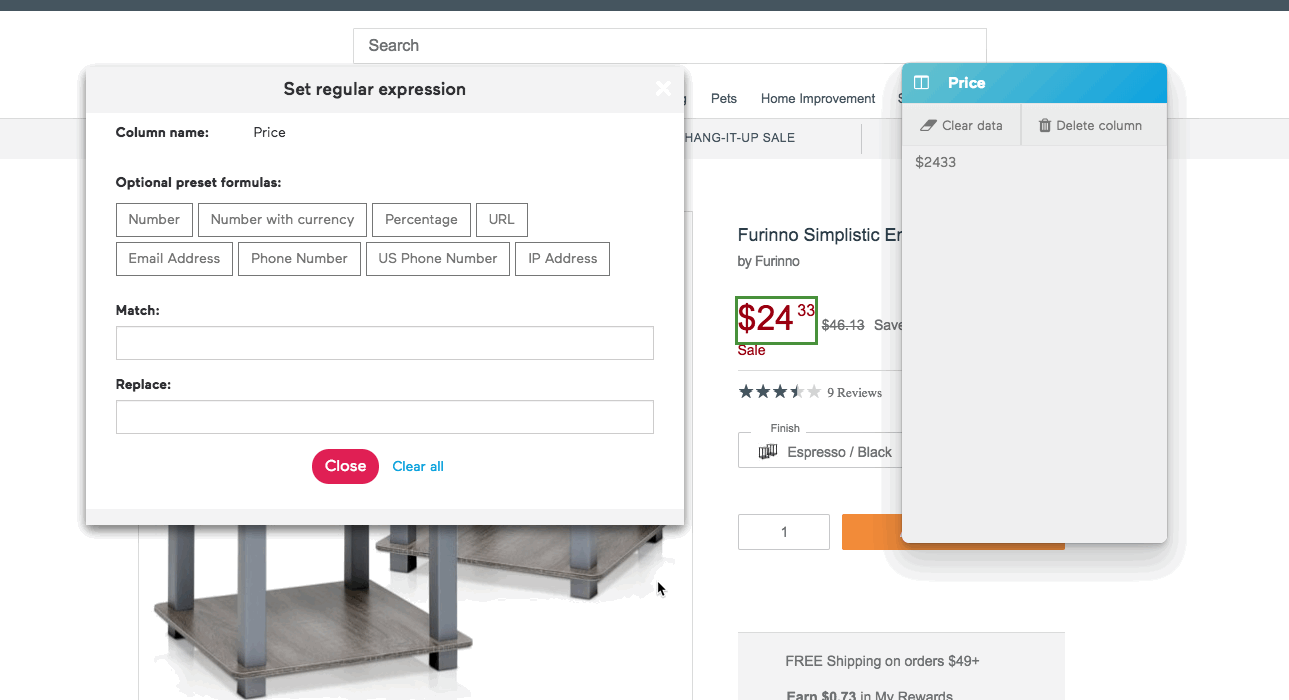Click the swatch icon beside Espresso / Black

click(767, 450)
